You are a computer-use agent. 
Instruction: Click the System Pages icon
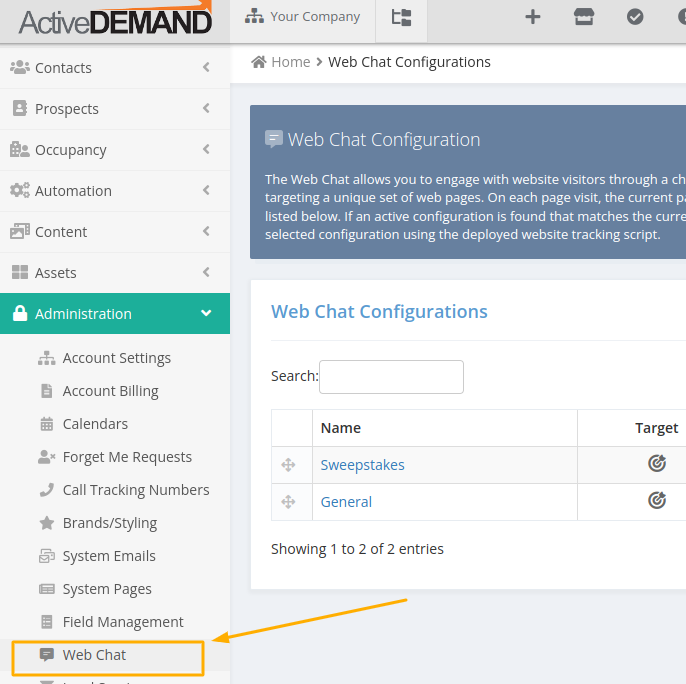coord(46,589)
